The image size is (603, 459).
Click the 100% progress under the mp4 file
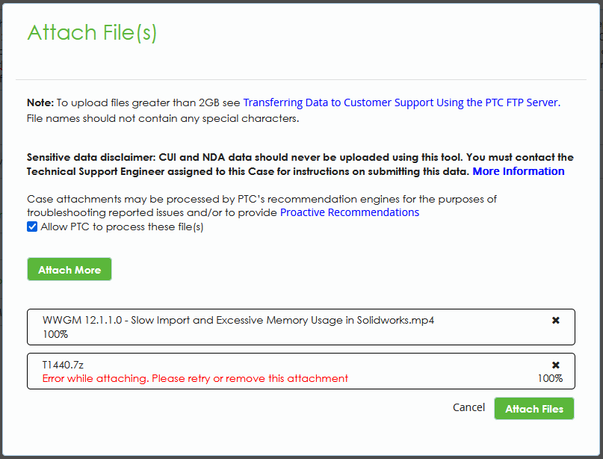pyautogui.click(x=55, y=334)
